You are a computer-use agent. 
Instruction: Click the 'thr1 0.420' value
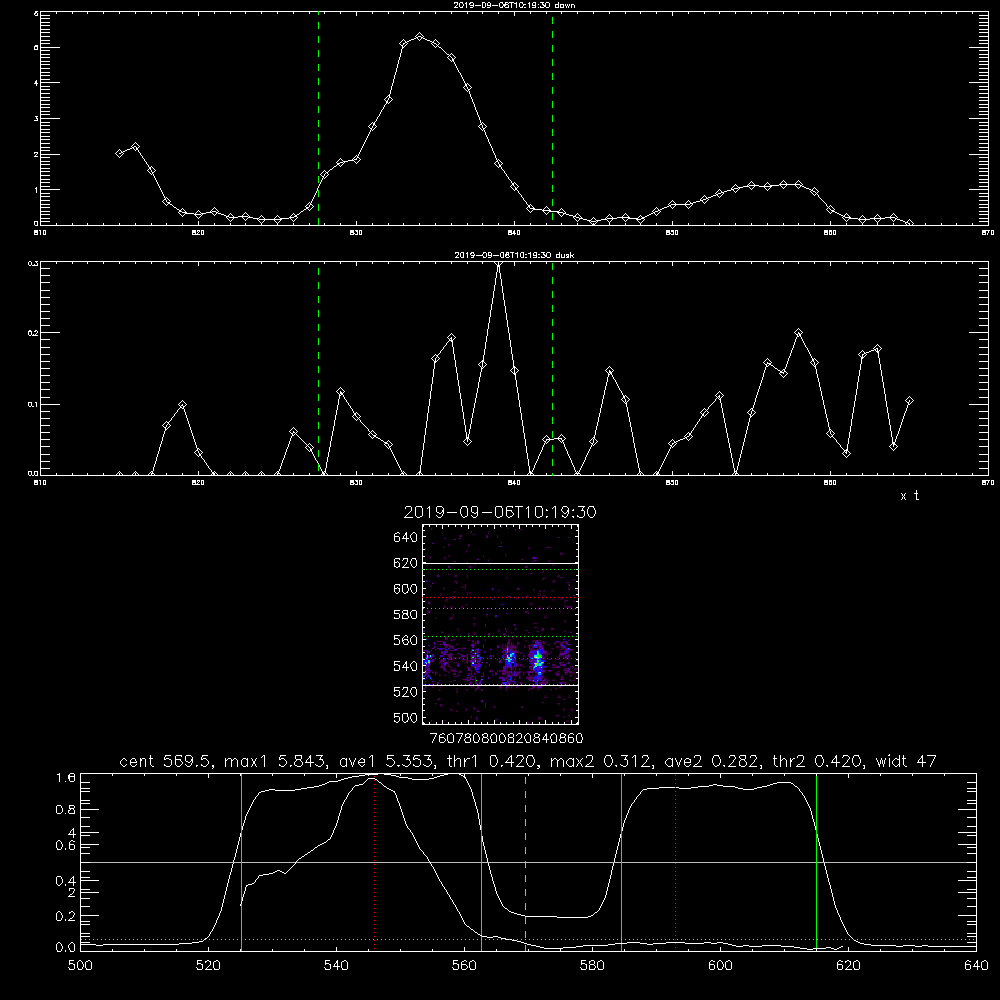tap(492, 761)
